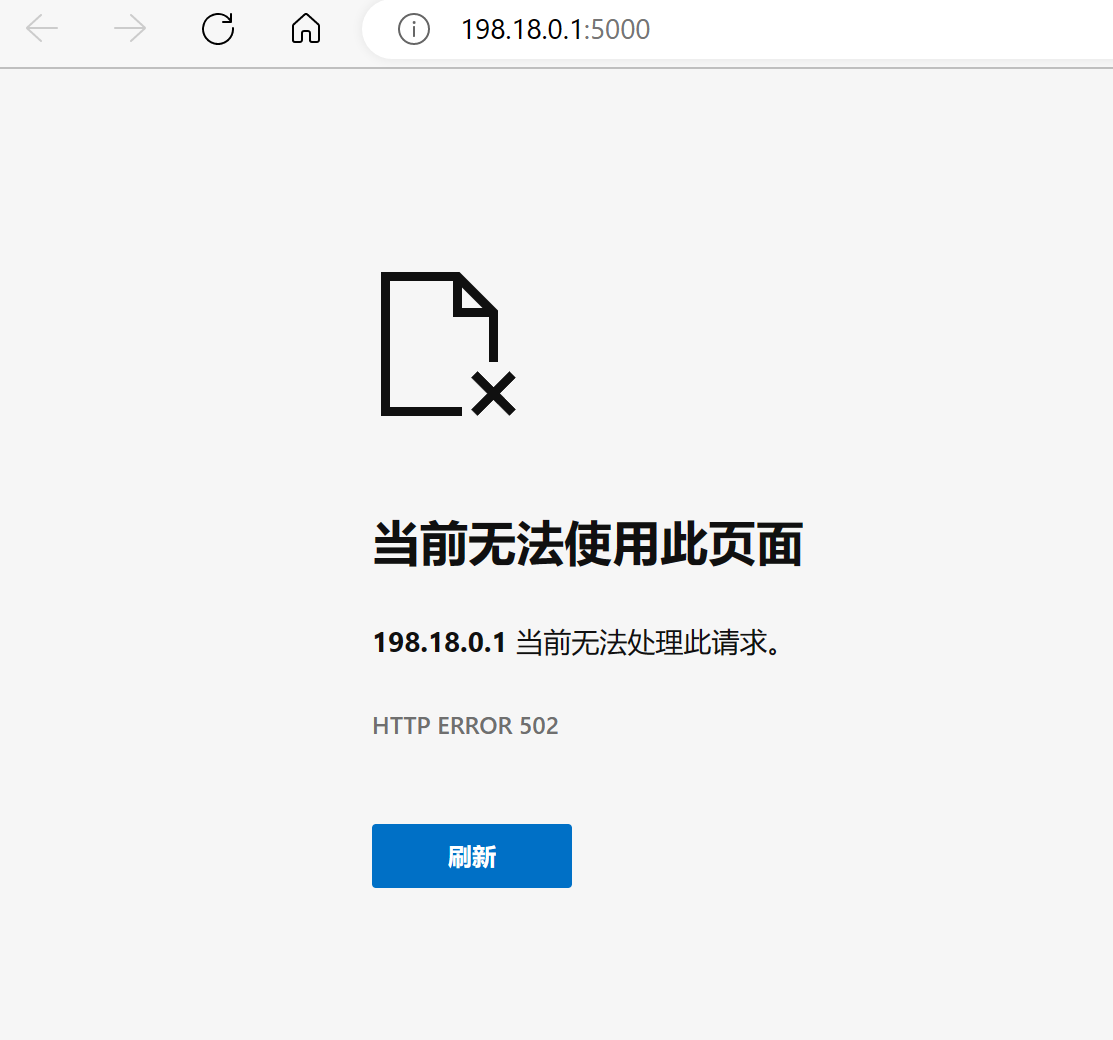This screenshot has height=1040, width=1113.
Task: Select the home icon in the toolbar
Action: click(305, 30)
